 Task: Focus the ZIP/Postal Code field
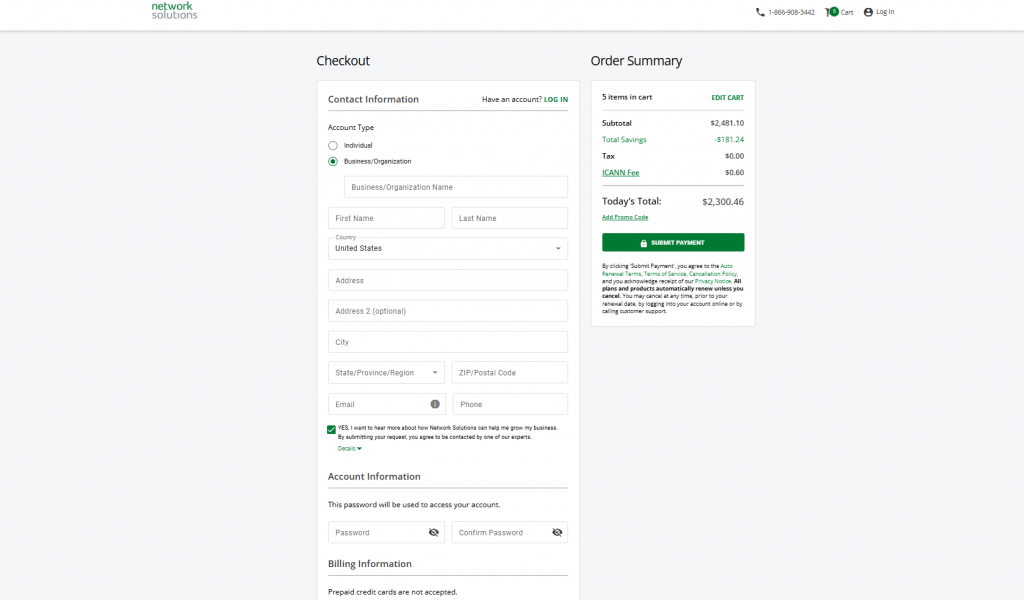[509, 373]
